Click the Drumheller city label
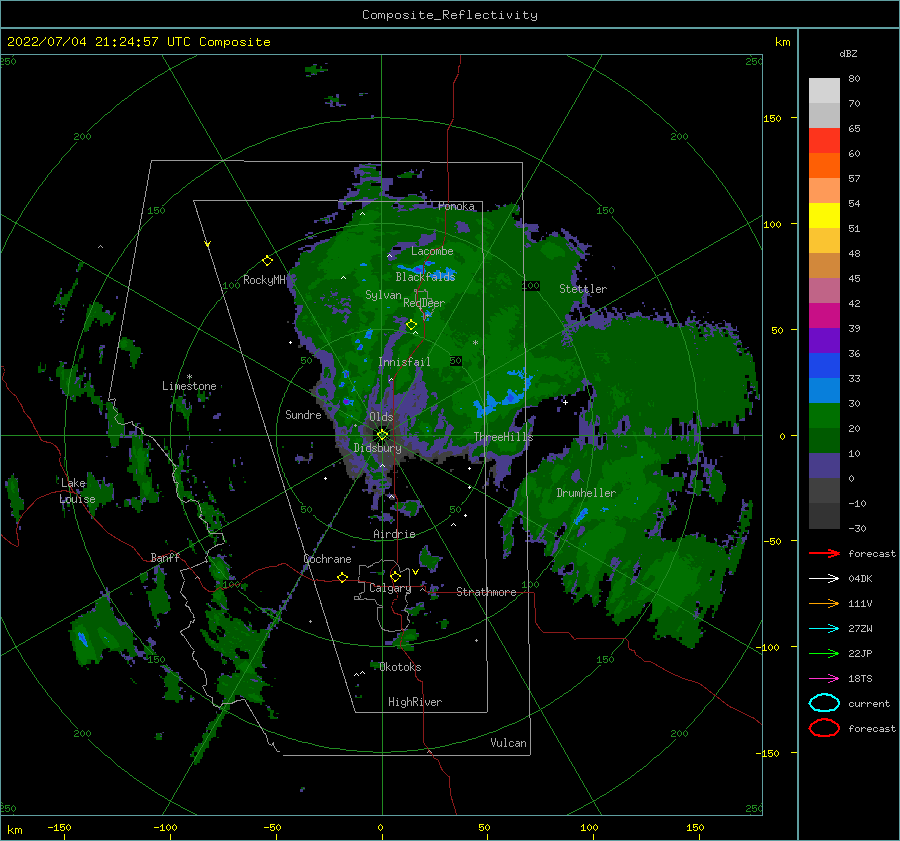Screen dimensions: 900x841 (x=586, y=493)
